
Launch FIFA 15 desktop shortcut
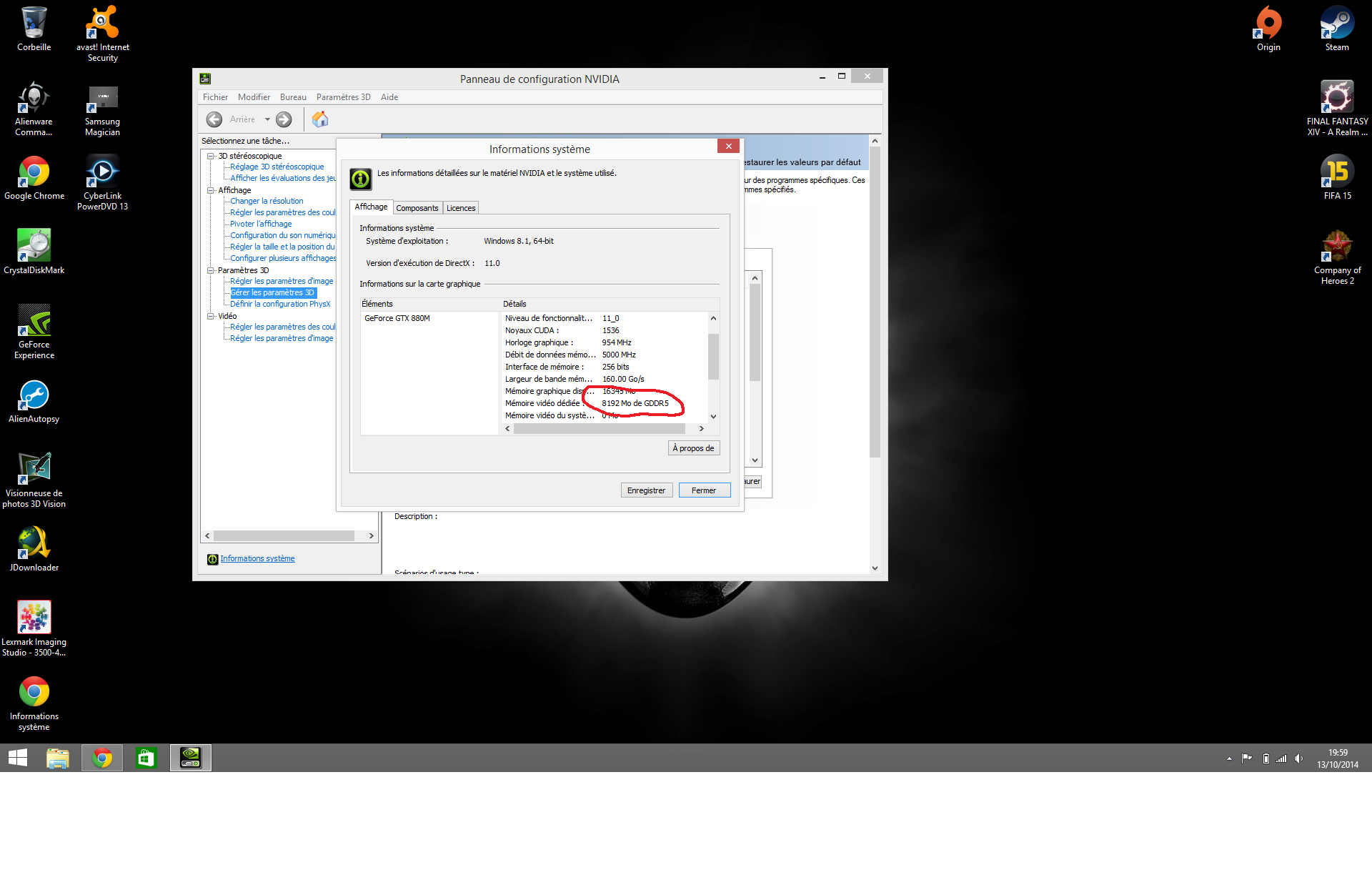[x=1337, y=177]
